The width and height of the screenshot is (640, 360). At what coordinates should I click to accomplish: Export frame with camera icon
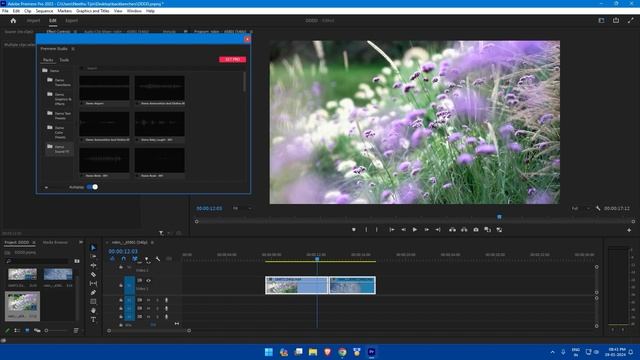476,230
